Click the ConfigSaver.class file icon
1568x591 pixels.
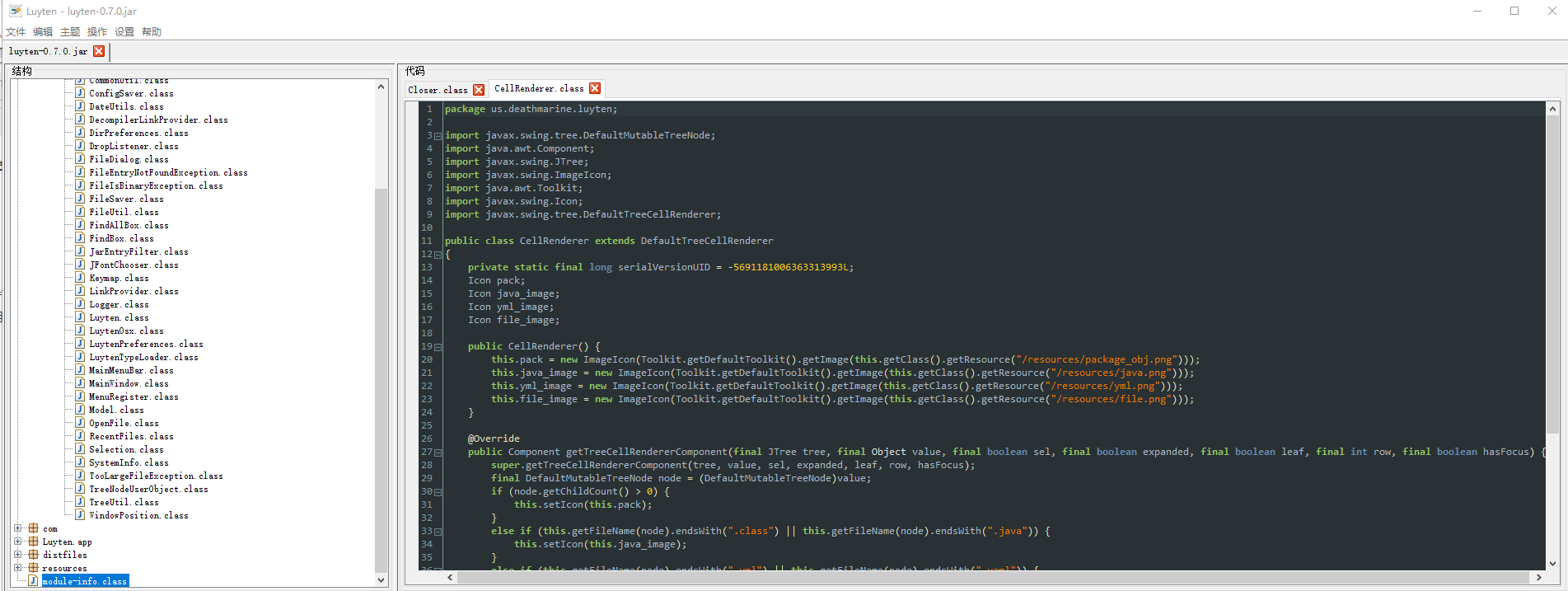click(x=80, y=93)
